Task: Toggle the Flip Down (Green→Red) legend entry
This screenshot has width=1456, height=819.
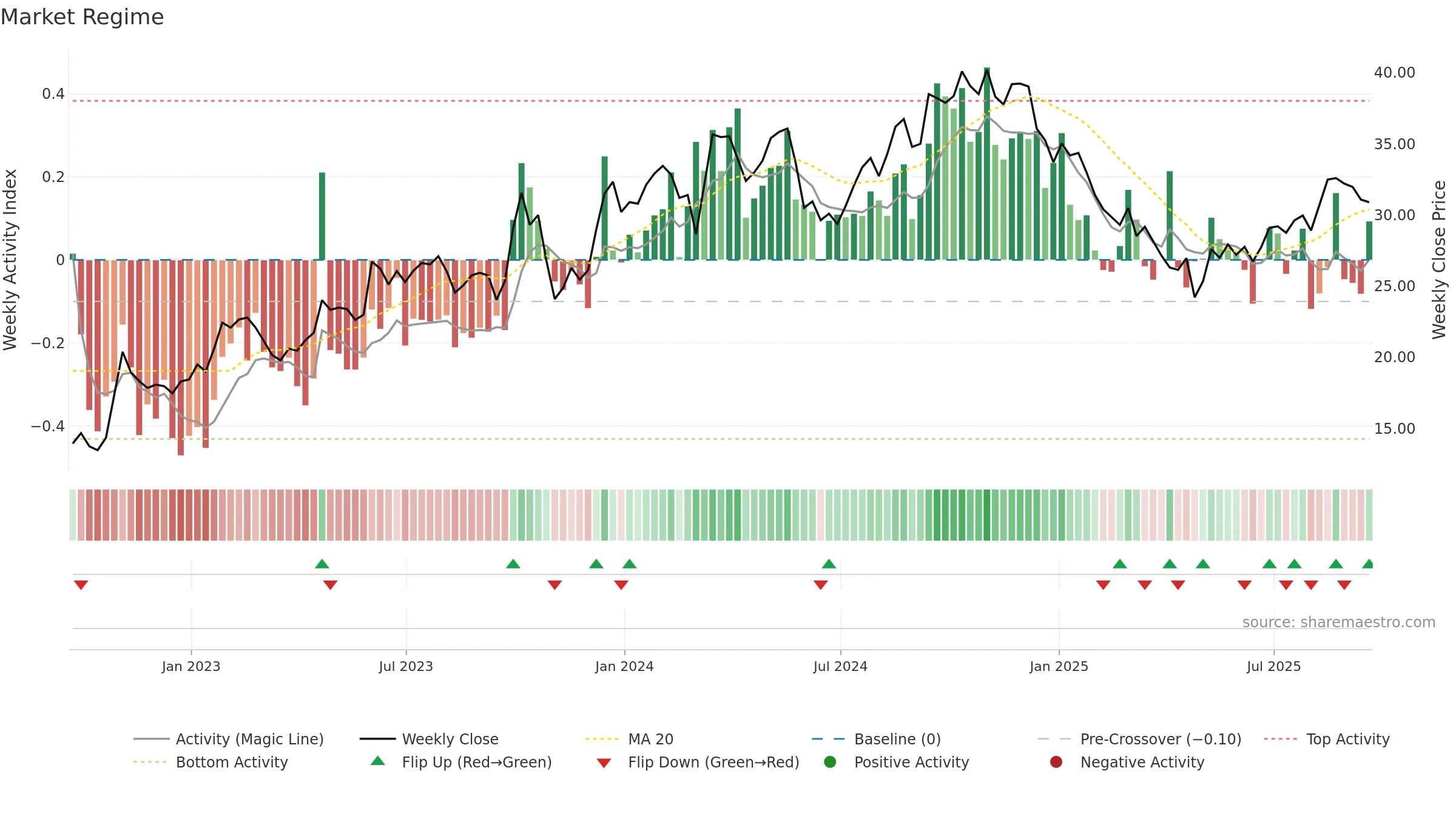Action: coord(698,762)
